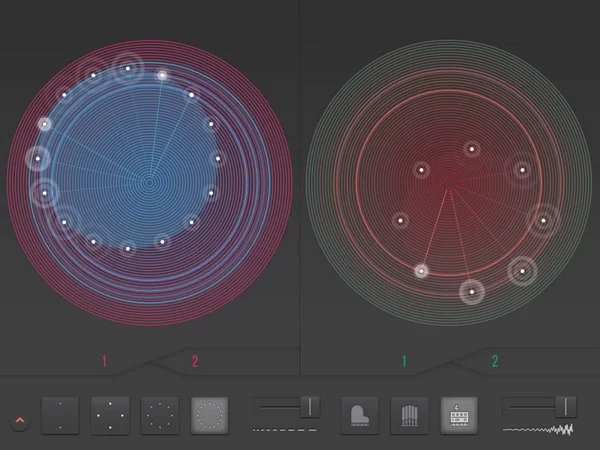600x450 pixels.
Task: Tap the topmost-left node in red circle
Action: coord(421,171)
